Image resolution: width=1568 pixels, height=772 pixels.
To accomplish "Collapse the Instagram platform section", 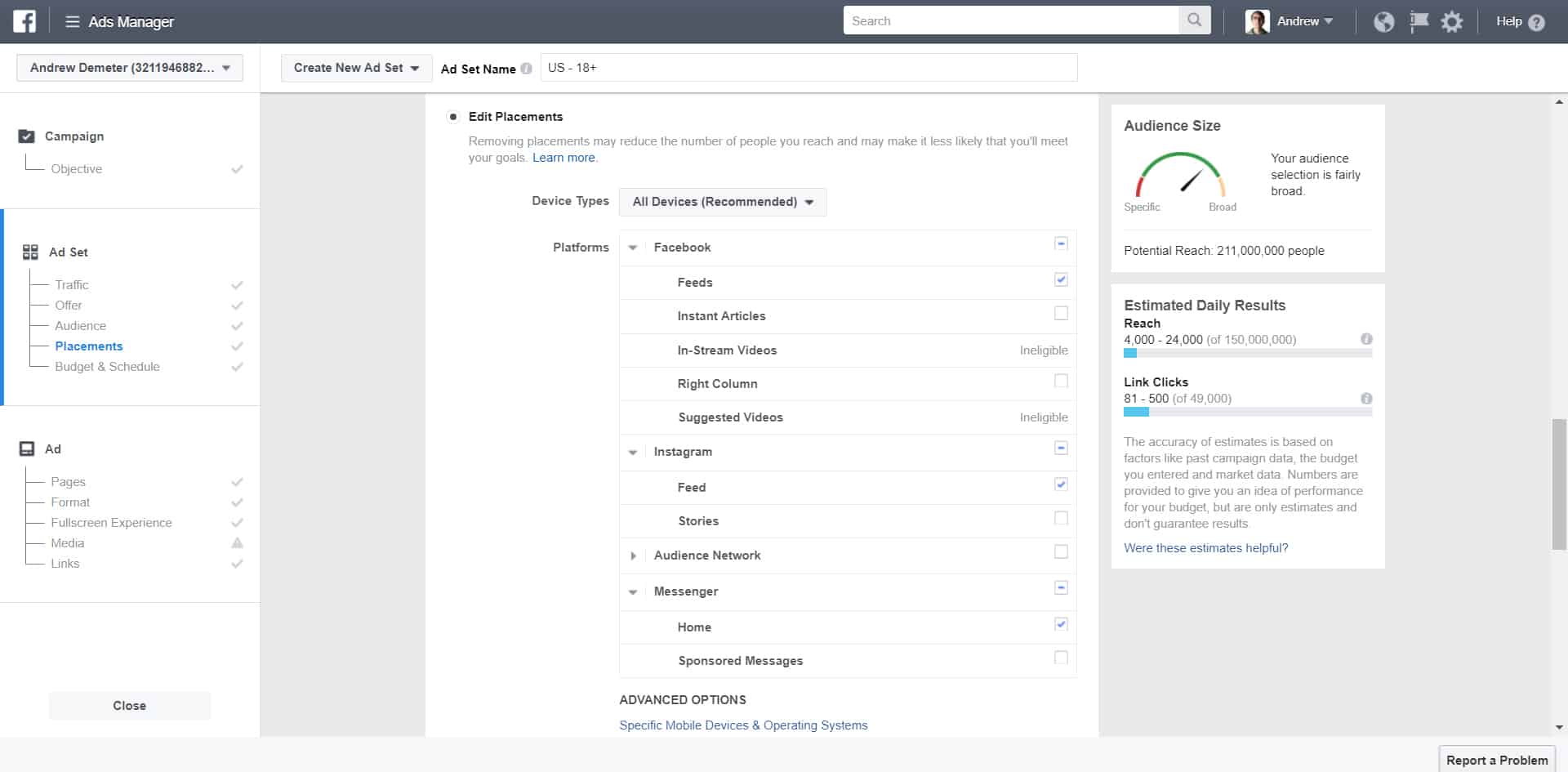I will point(633,452).
